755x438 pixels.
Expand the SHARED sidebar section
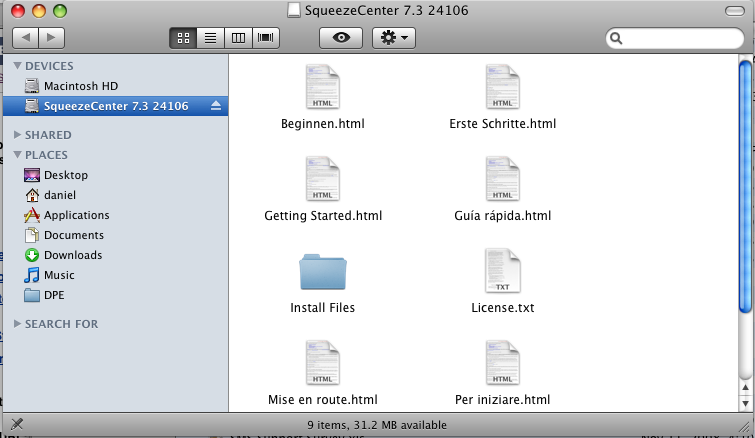(17, 134)
